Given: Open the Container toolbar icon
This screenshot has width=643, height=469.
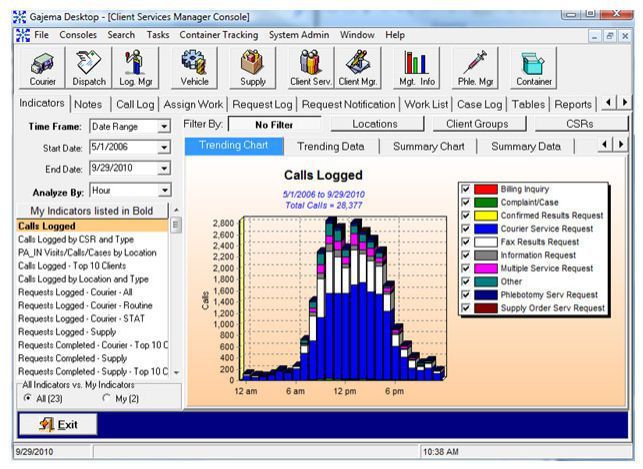Looking at the screenshot, I should click(x=534, y=68).
